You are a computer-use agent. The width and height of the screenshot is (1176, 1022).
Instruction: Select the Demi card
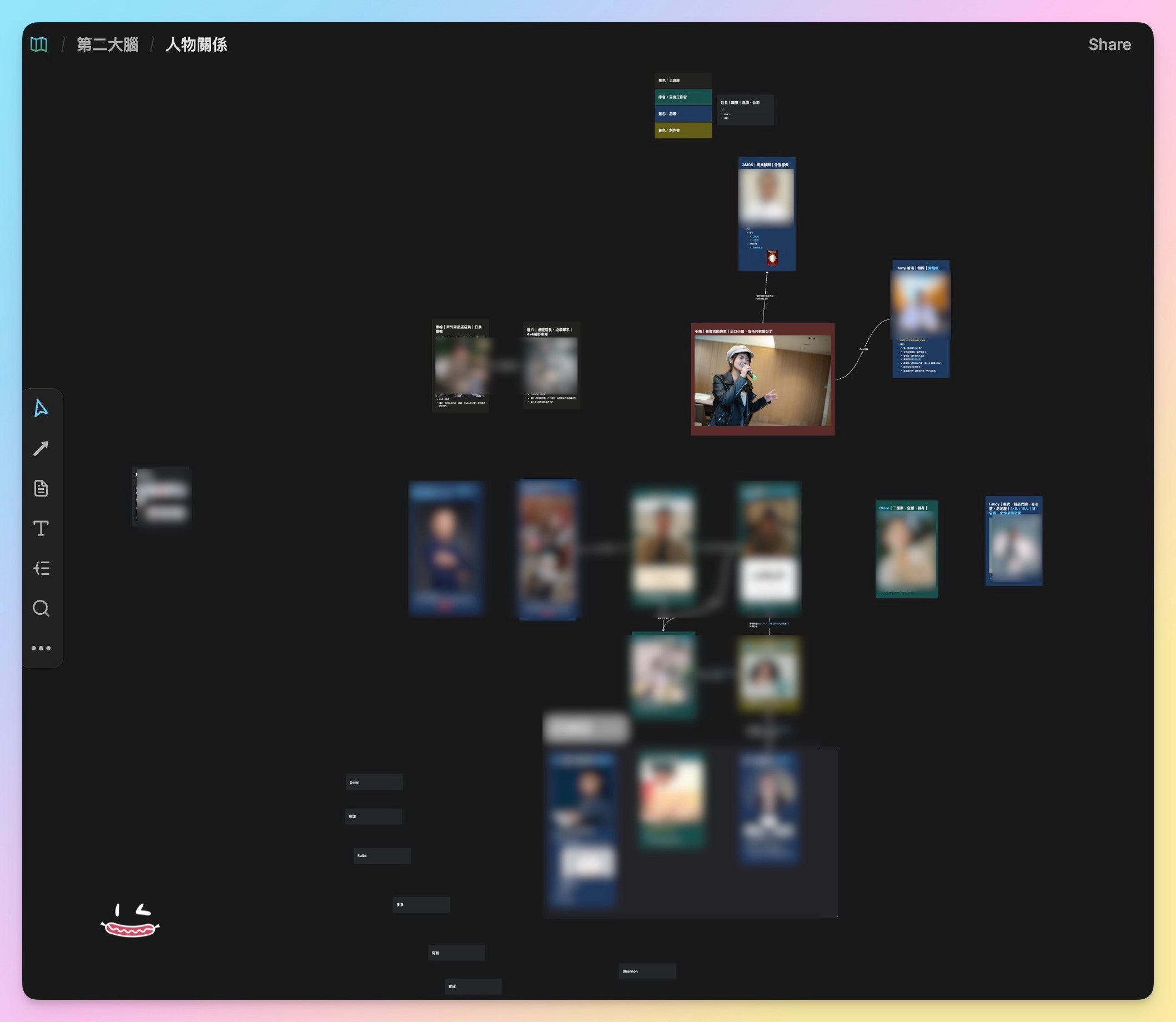(374, 783)
